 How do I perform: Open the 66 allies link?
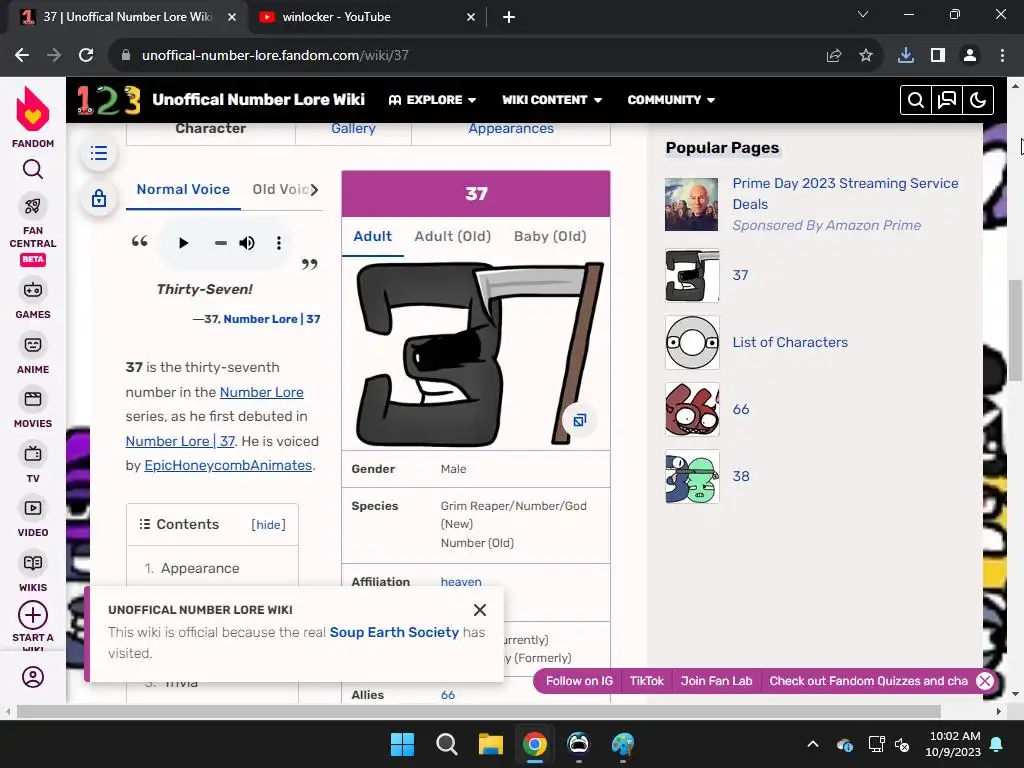448,695
